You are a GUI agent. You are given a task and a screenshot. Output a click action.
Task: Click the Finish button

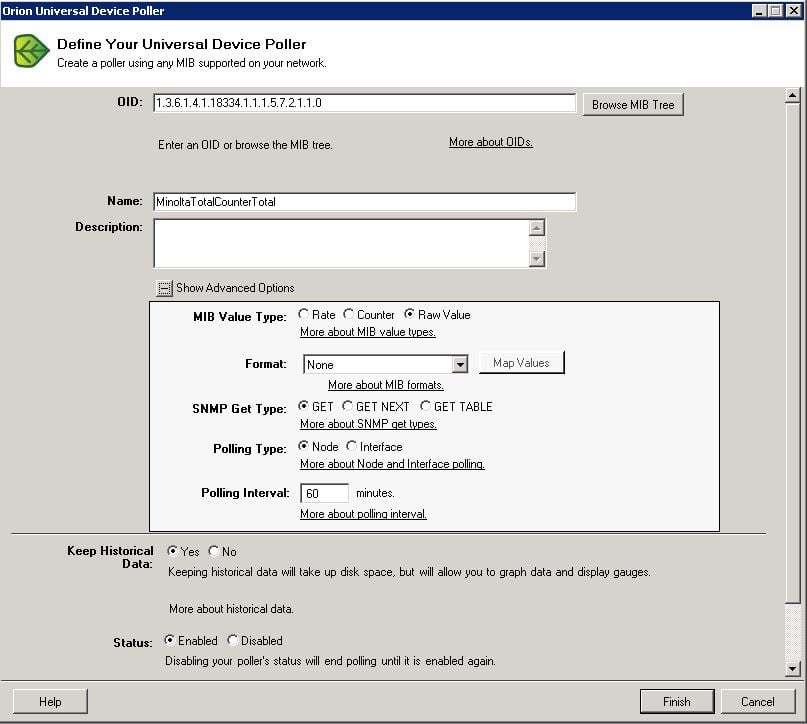pyautogui.click(x=677, y=702)
